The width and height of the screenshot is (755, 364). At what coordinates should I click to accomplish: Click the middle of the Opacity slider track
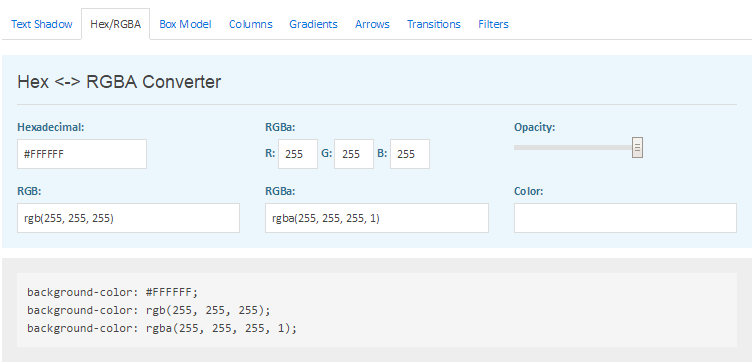pyautogui.click(x=577, y=148)
